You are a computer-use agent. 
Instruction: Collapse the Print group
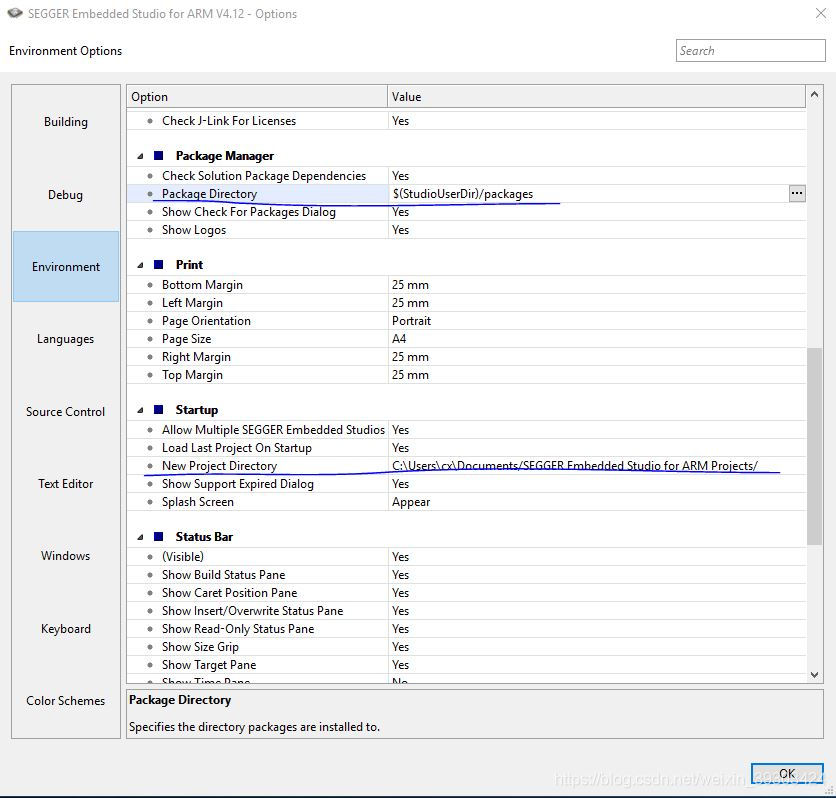[x=140, y=265]
